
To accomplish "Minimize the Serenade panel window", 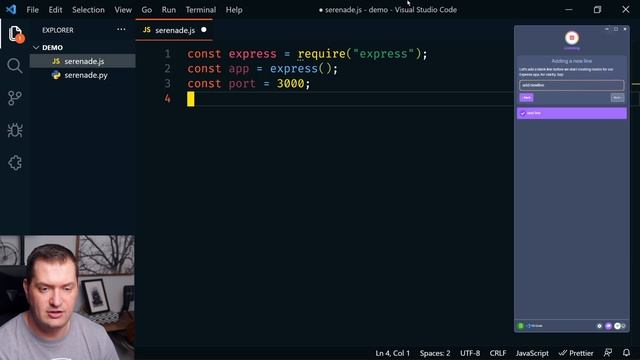I will [x=607, y=29].
